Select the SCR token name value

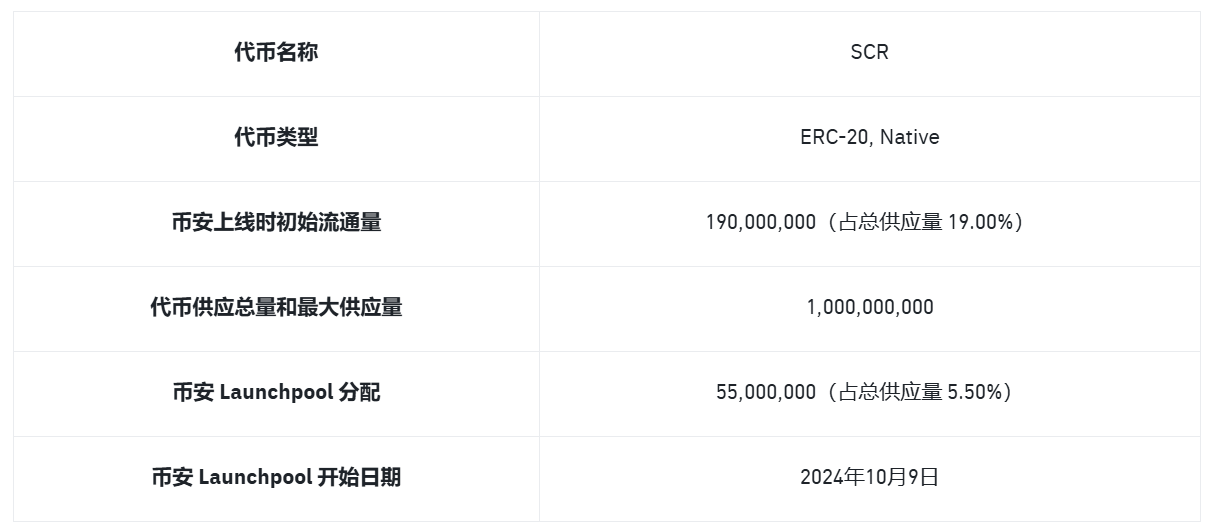pyautogui.click(x=869, y=53)
